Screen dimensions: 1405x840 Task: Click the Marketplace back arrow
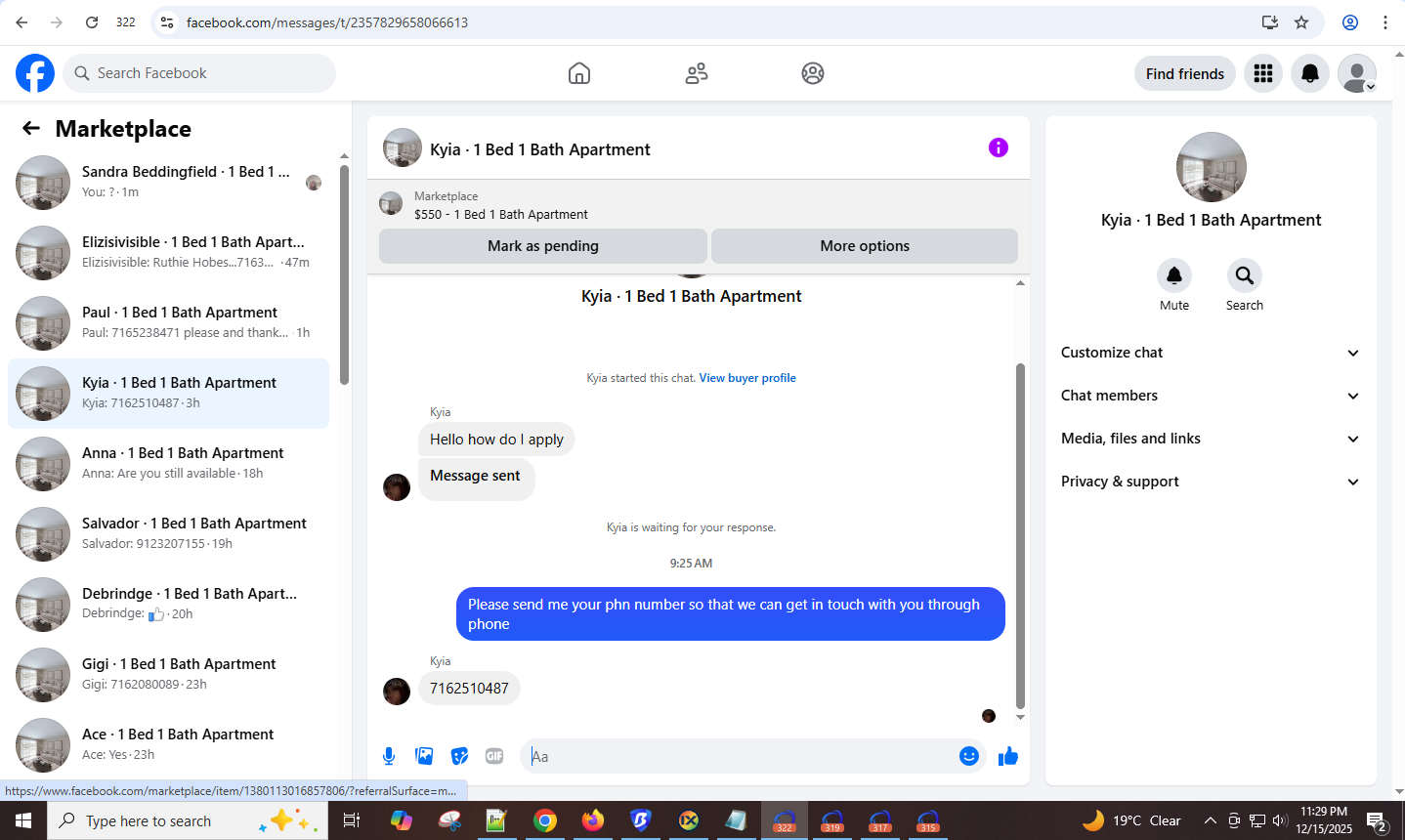[x=31, y=128]
